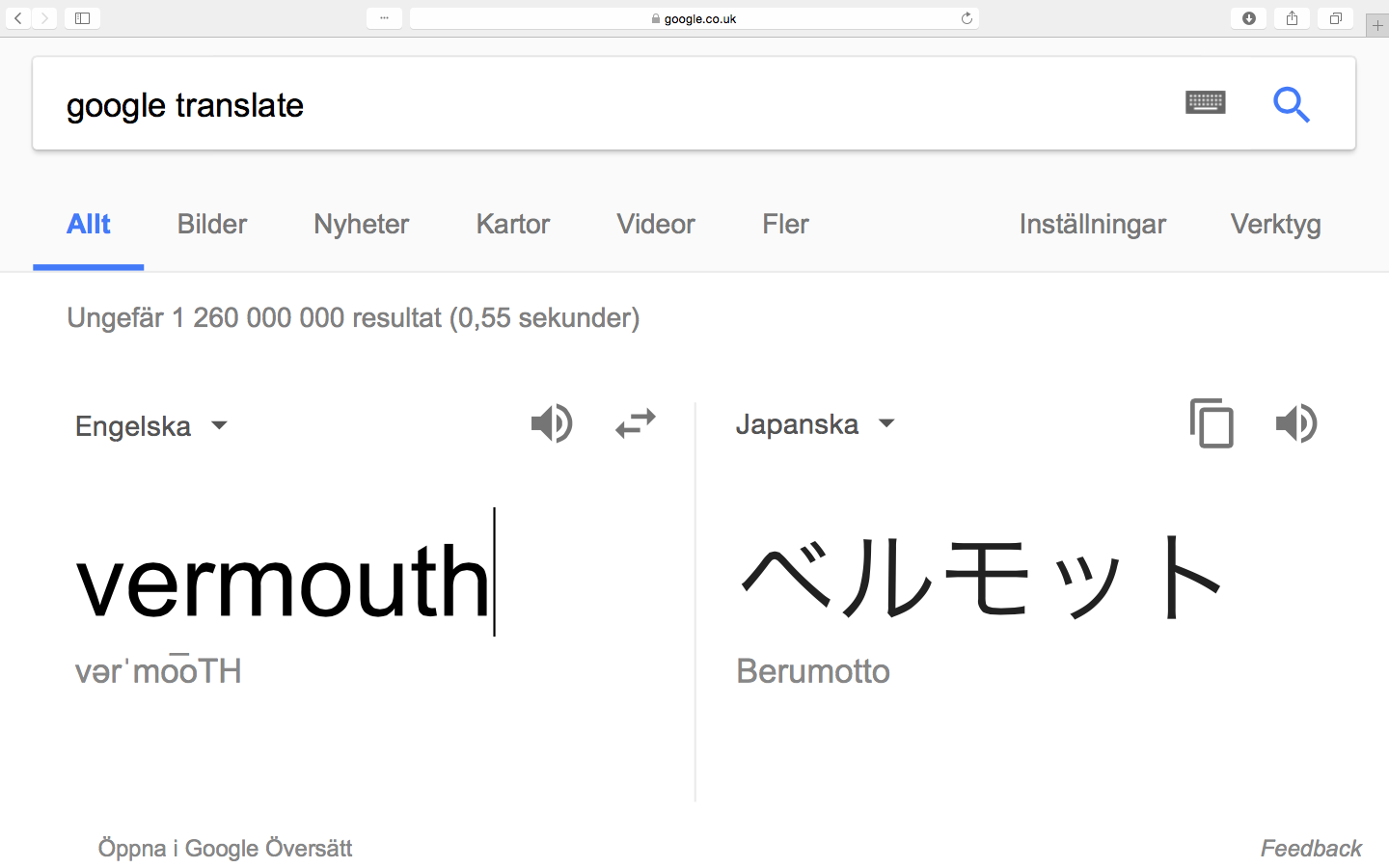Open the Fler menu
The width and height of the screenshot is (1389, 868).
[785, 224]
